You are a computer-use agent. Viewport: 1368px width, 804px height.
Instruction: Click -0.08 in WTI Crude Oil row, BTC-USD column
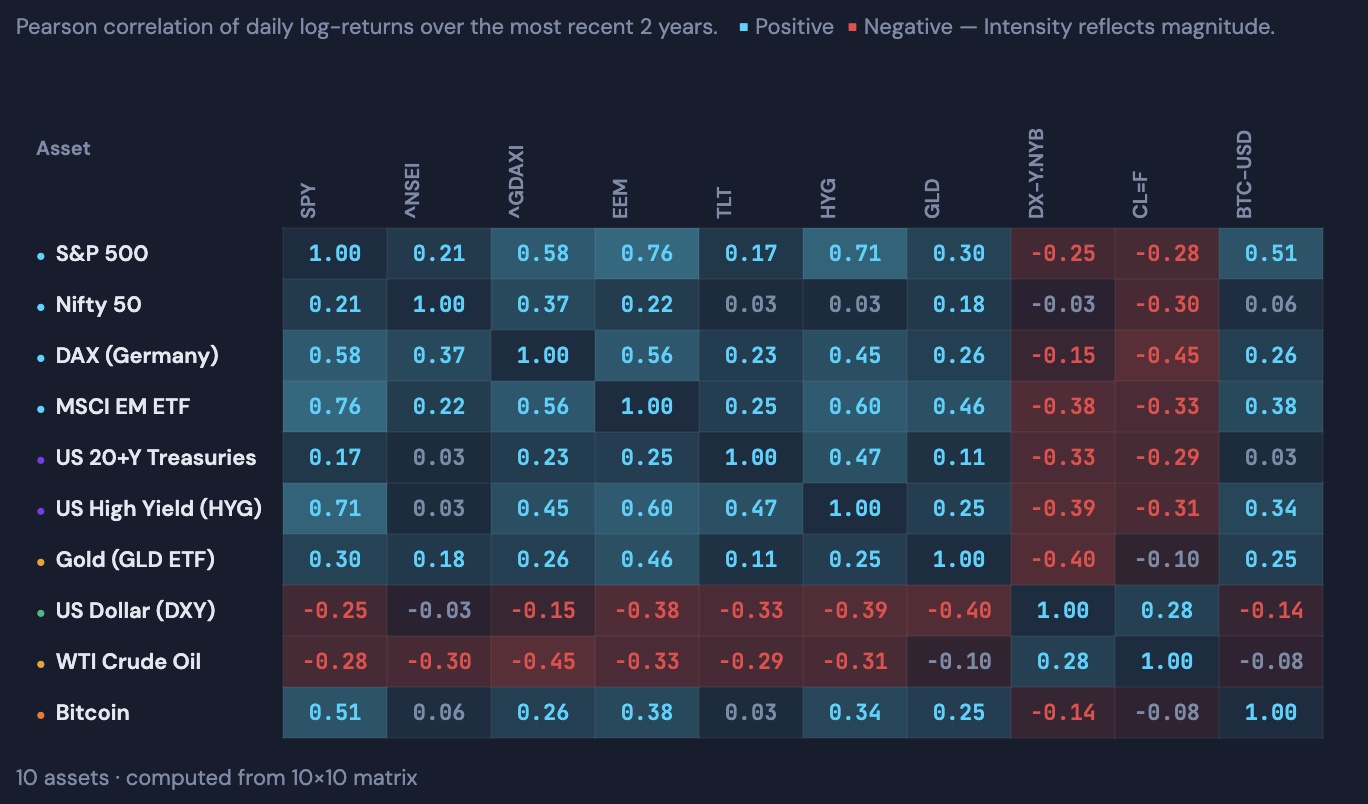(1271, 662)
